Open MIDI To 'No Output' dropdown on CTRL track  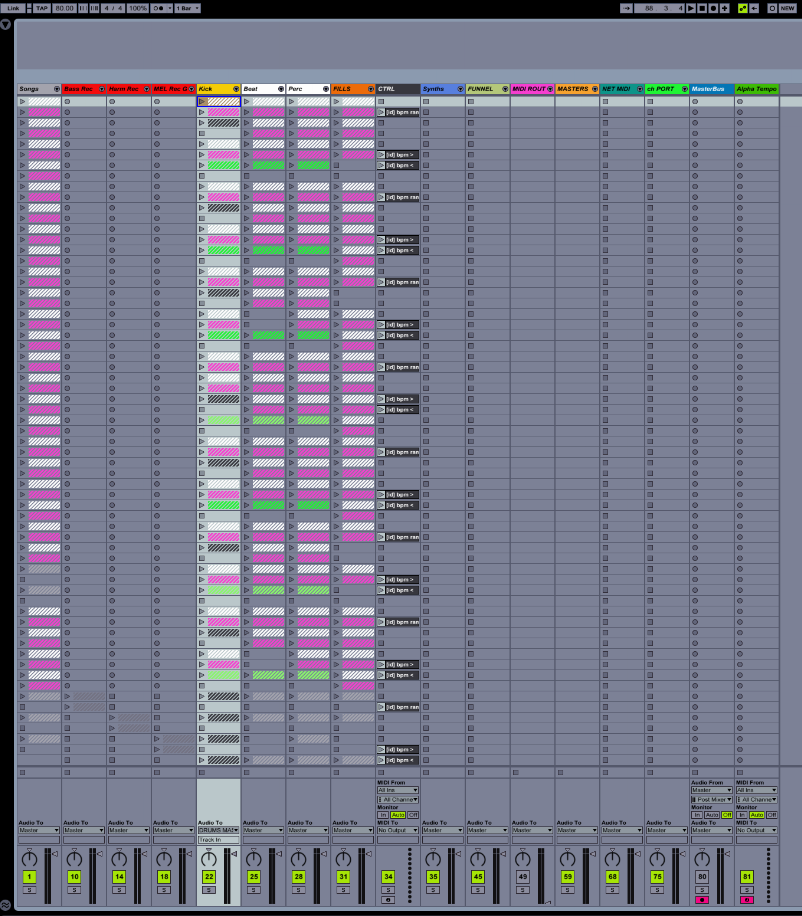pos(397,830)
